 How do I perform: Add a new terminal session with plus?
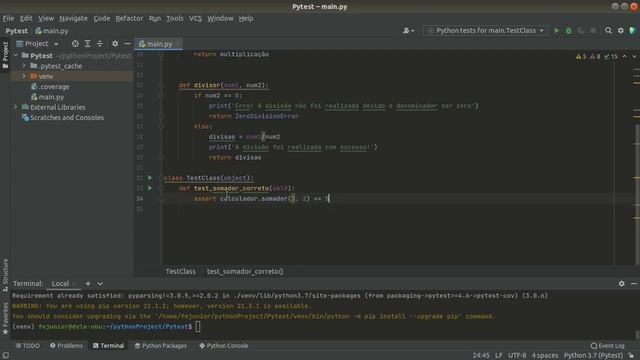88,284
